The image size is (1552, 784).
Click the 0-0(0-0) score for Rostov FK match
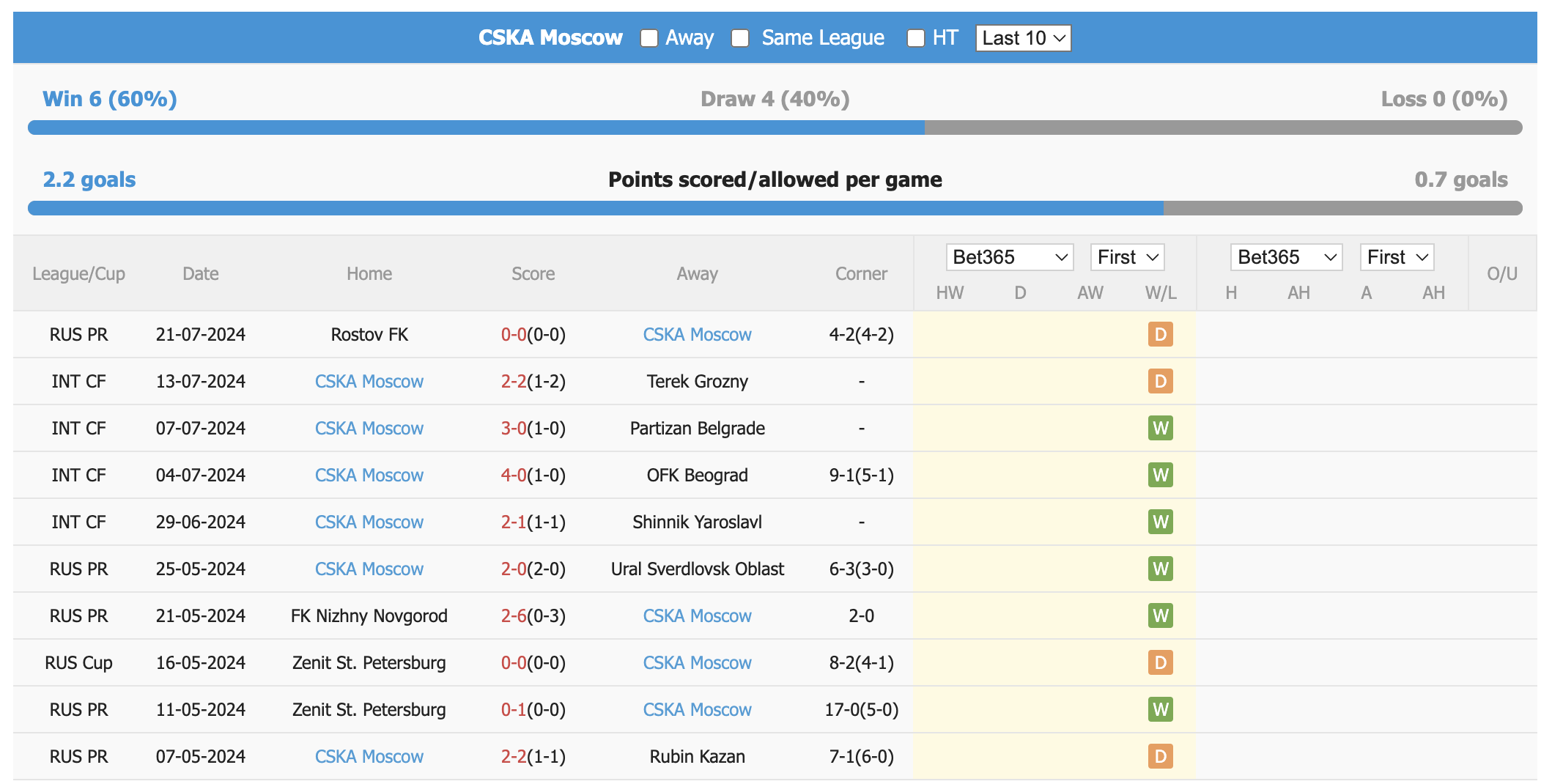[x=533, y=334]
